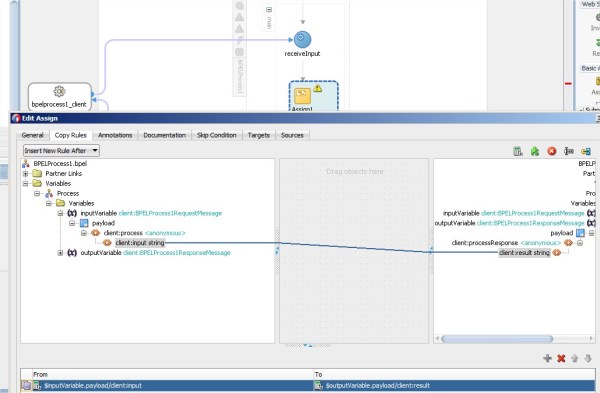Click the Process node icon in source tree
The height and width of the screenshot is (393, 600).
pyautogui.click(x=49, y=193)
